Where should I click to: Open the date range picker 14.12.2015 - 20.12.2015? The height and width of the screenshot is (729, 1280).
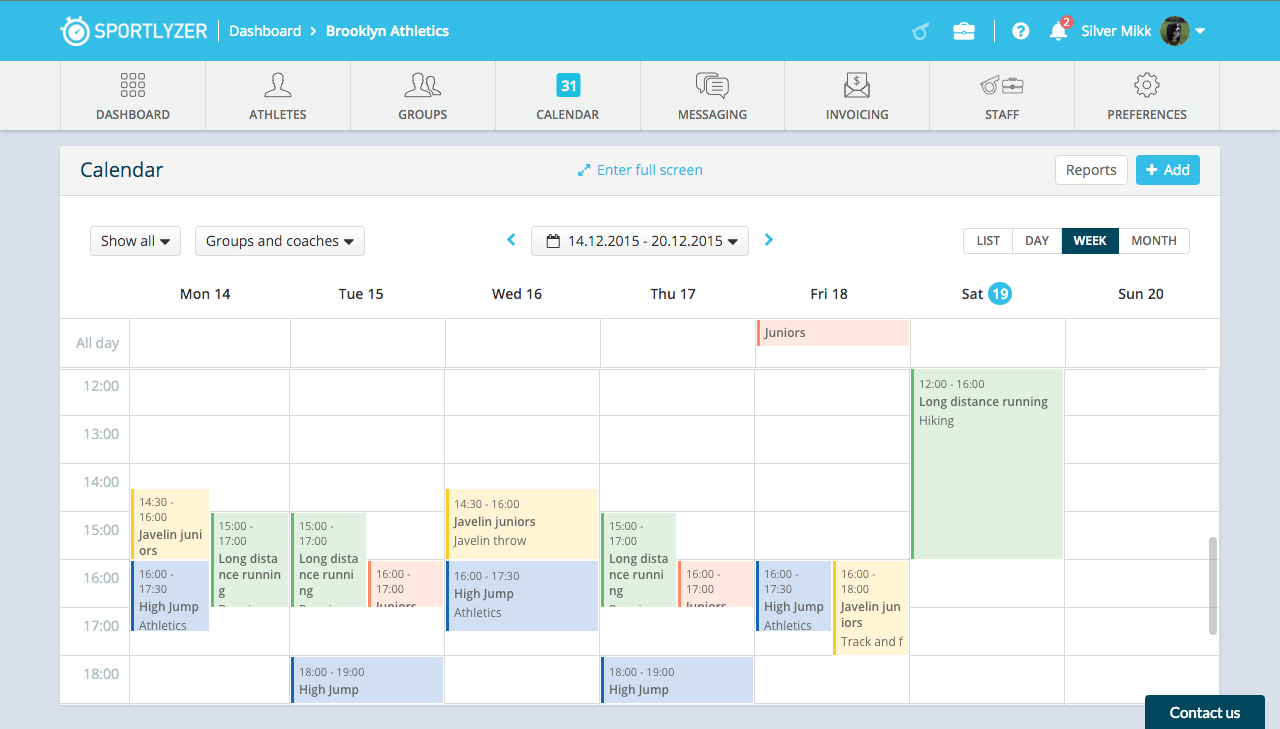pyautogui.click(x=640, y=241)
